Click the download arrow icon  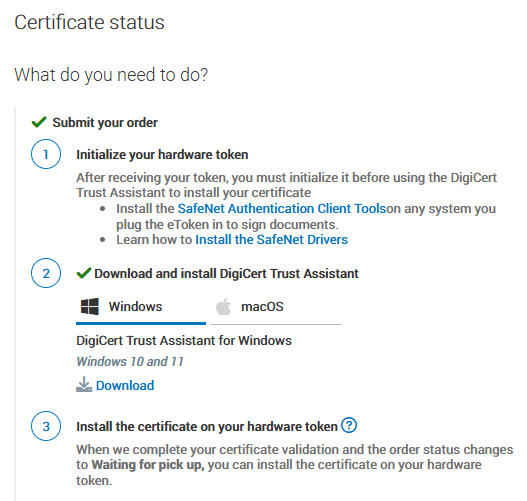pos(84,384)
